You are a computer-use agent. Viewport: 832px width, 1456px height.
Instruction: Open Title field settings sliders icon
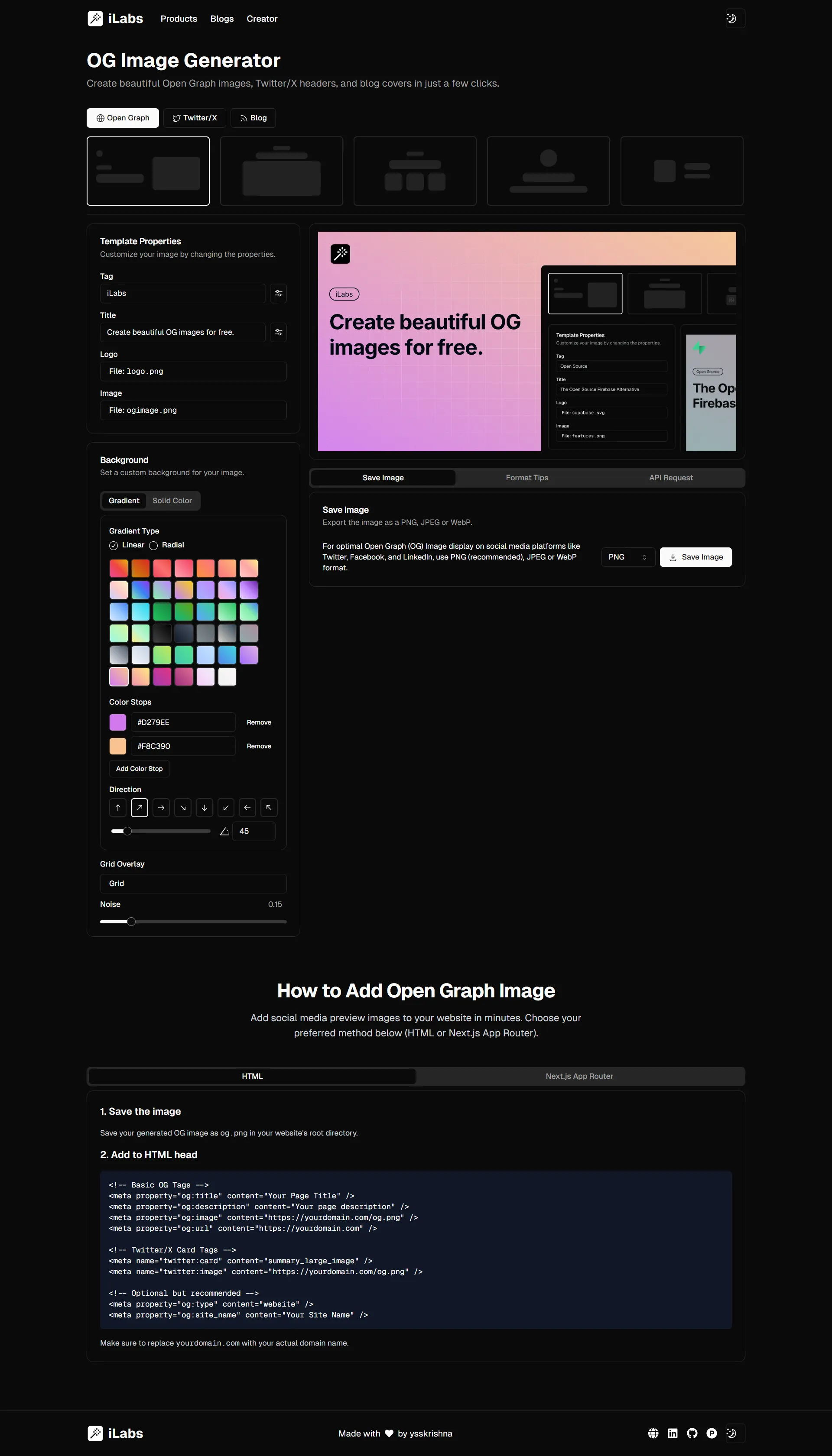click(278, 332)
